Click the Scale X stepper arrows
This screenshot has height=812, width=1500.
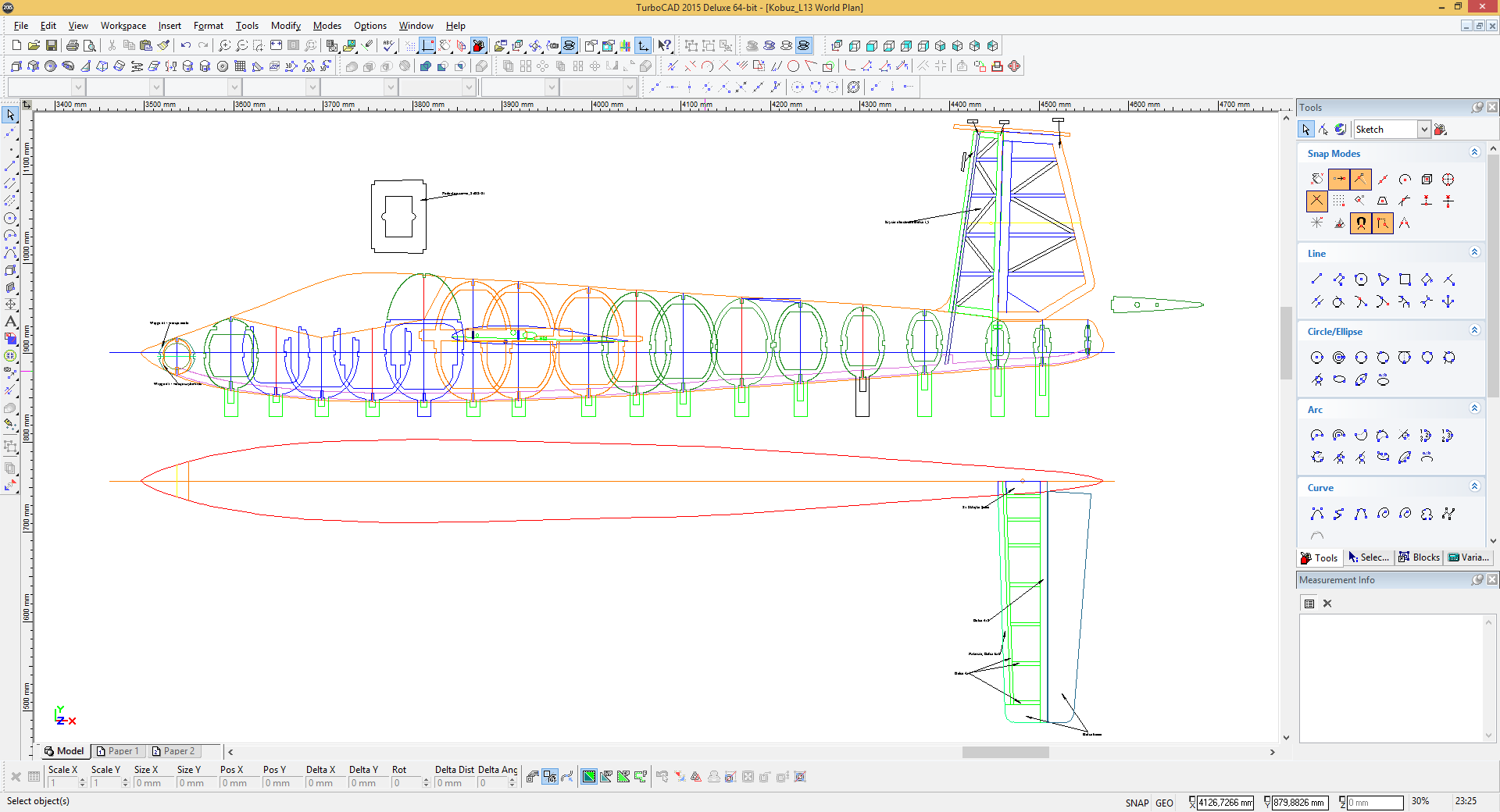(x=82, y=783)
